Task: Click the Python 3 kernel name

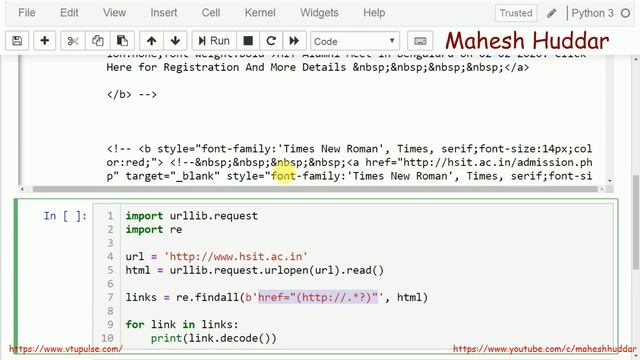Action: (592, 13)
